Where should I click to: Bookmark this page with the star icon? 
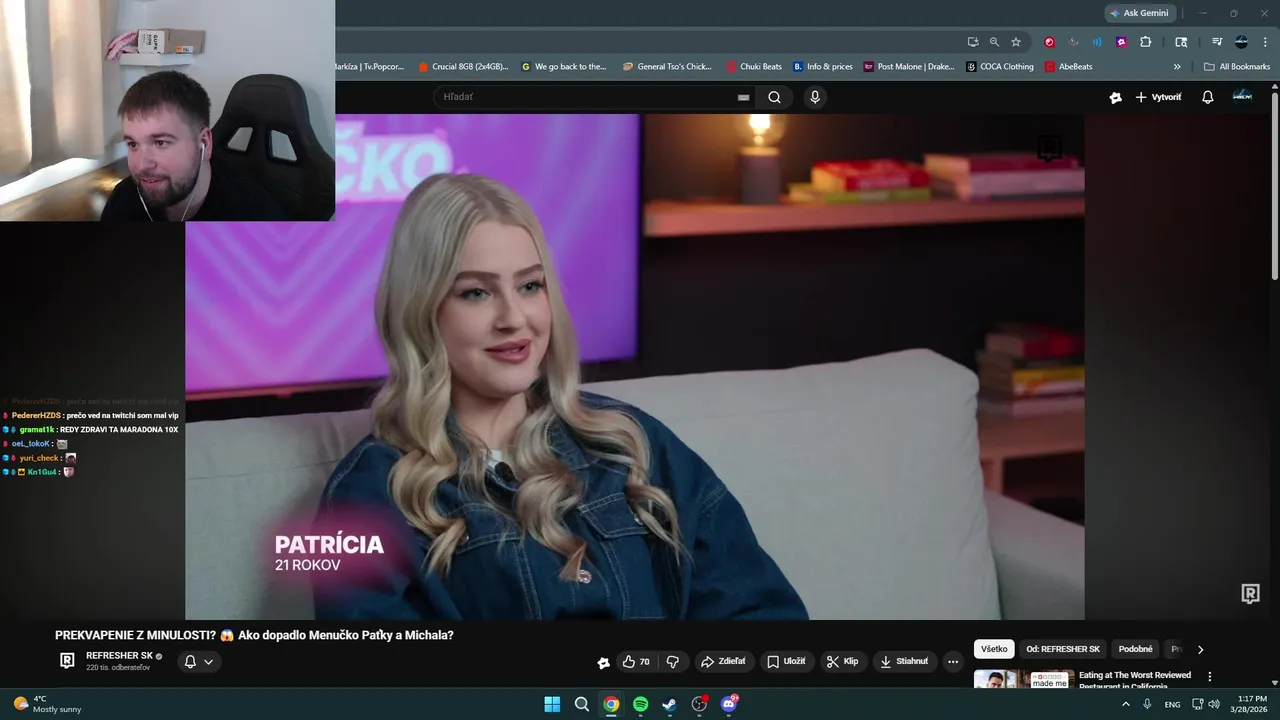(1016, 42)
